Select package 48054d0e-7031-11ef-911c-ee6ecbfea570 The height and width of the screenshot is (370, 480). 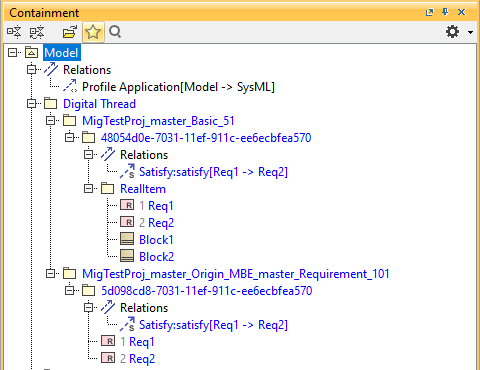click(x=206, y=138)
